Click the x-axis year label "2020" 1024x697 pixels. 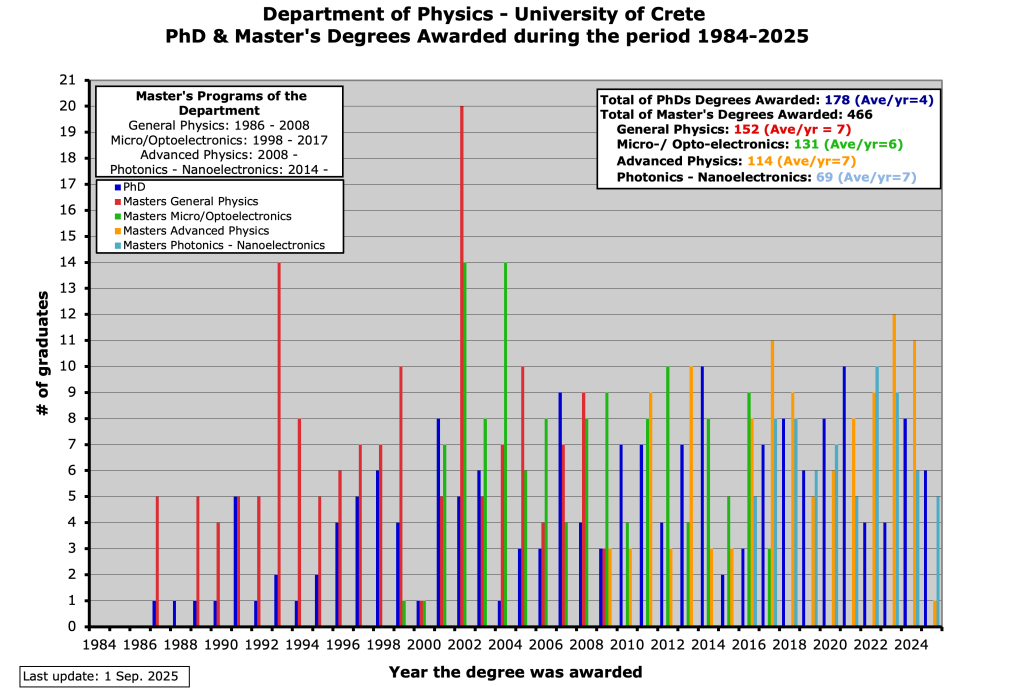pos(830,645)
